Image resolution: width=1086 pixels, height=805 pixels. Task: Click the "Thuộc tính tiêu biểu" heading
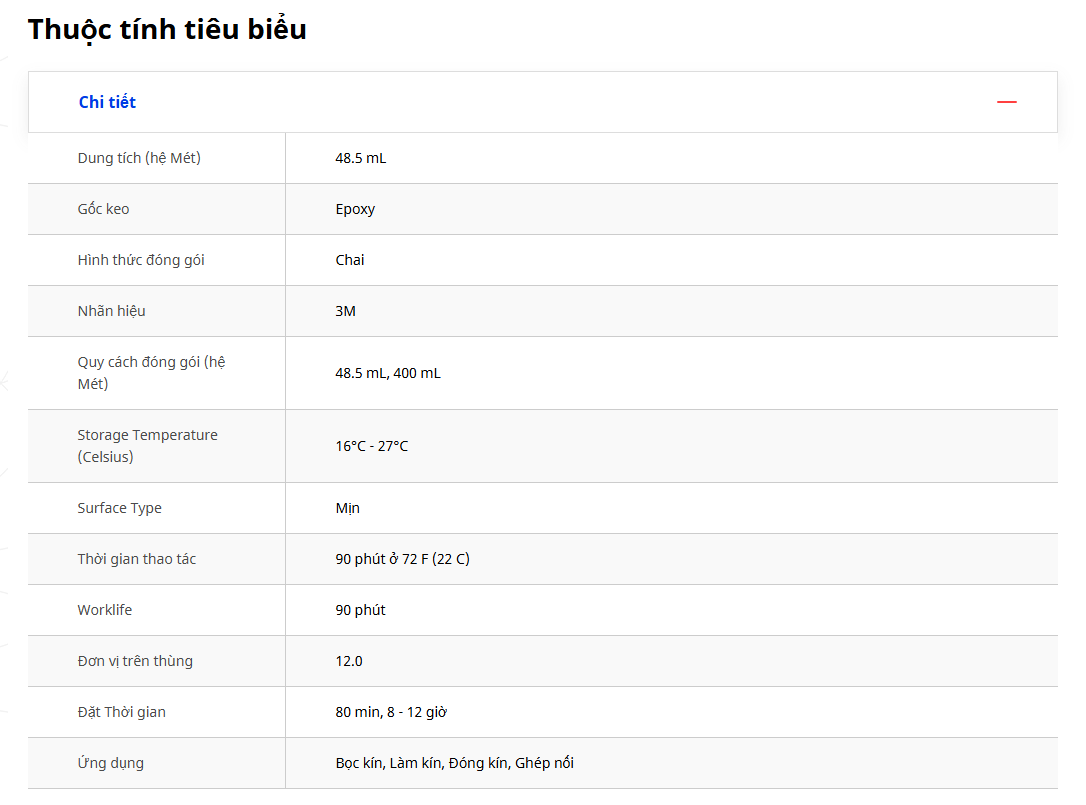(x=167, y=29)
